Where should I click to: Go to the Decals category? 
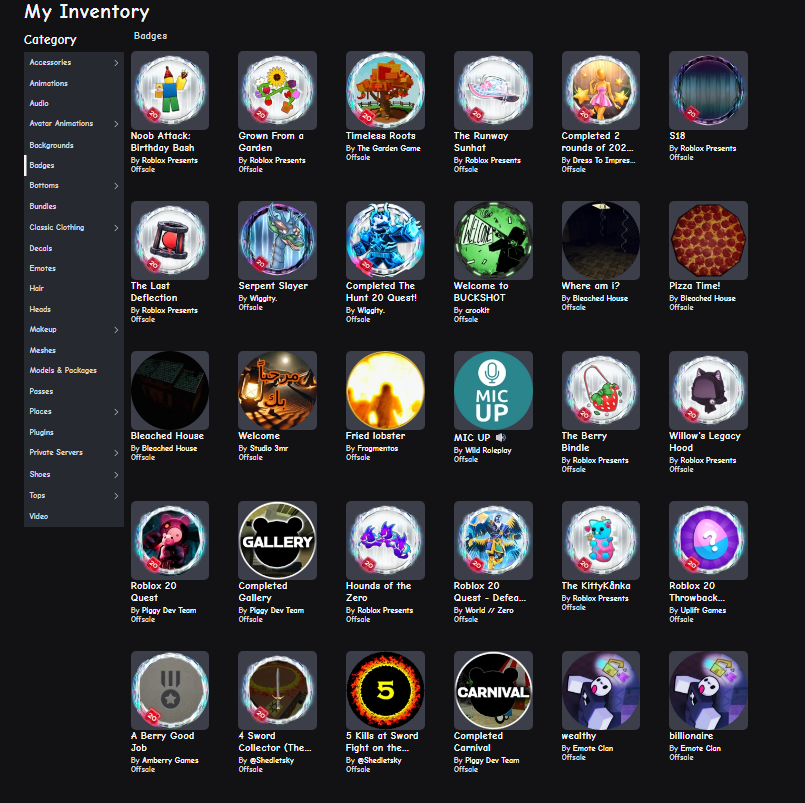[x=74, y=248]
